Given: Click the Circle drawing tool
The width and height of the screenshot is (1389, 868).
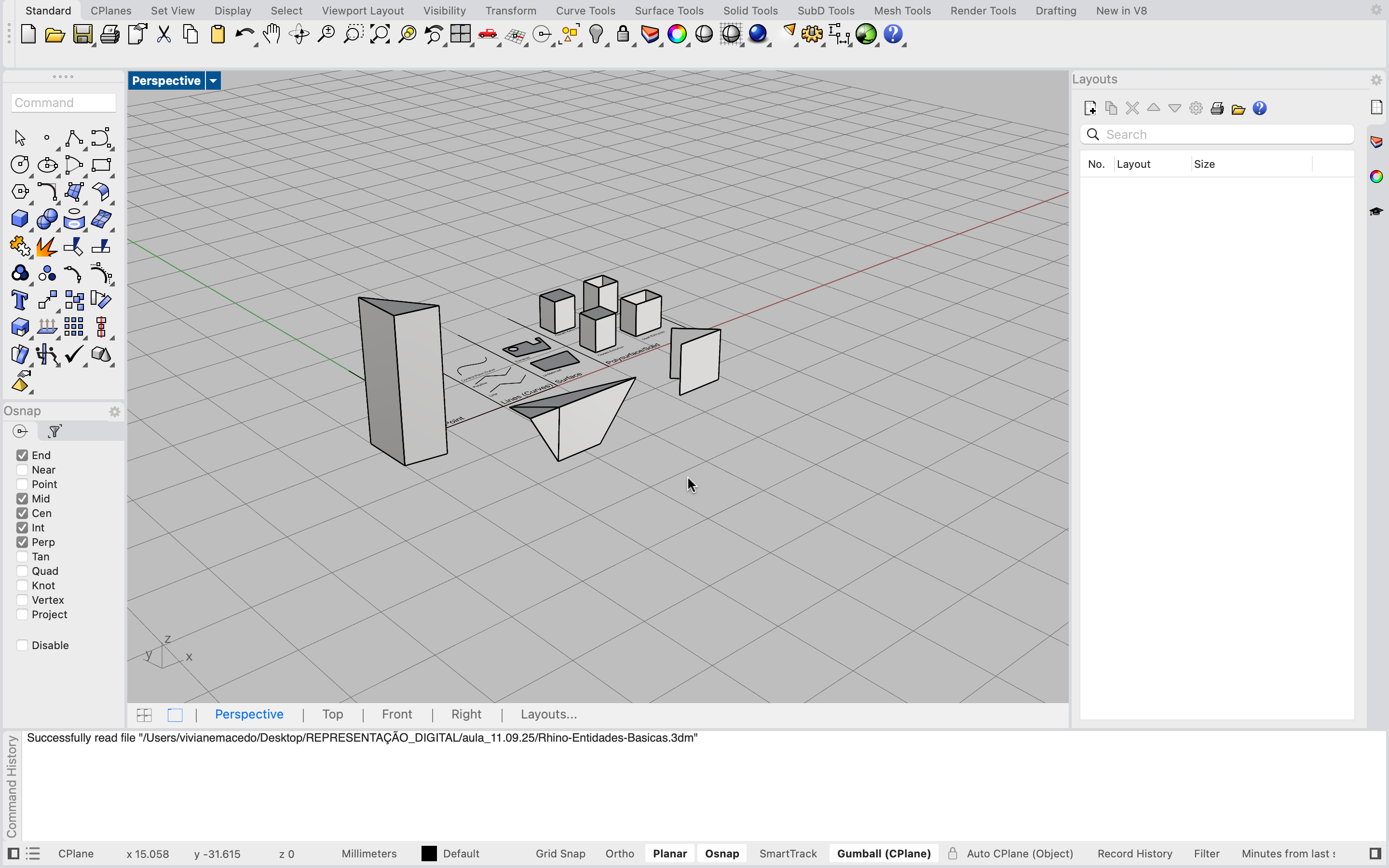Looking at the screenshot, I should (x=20, y=165).
